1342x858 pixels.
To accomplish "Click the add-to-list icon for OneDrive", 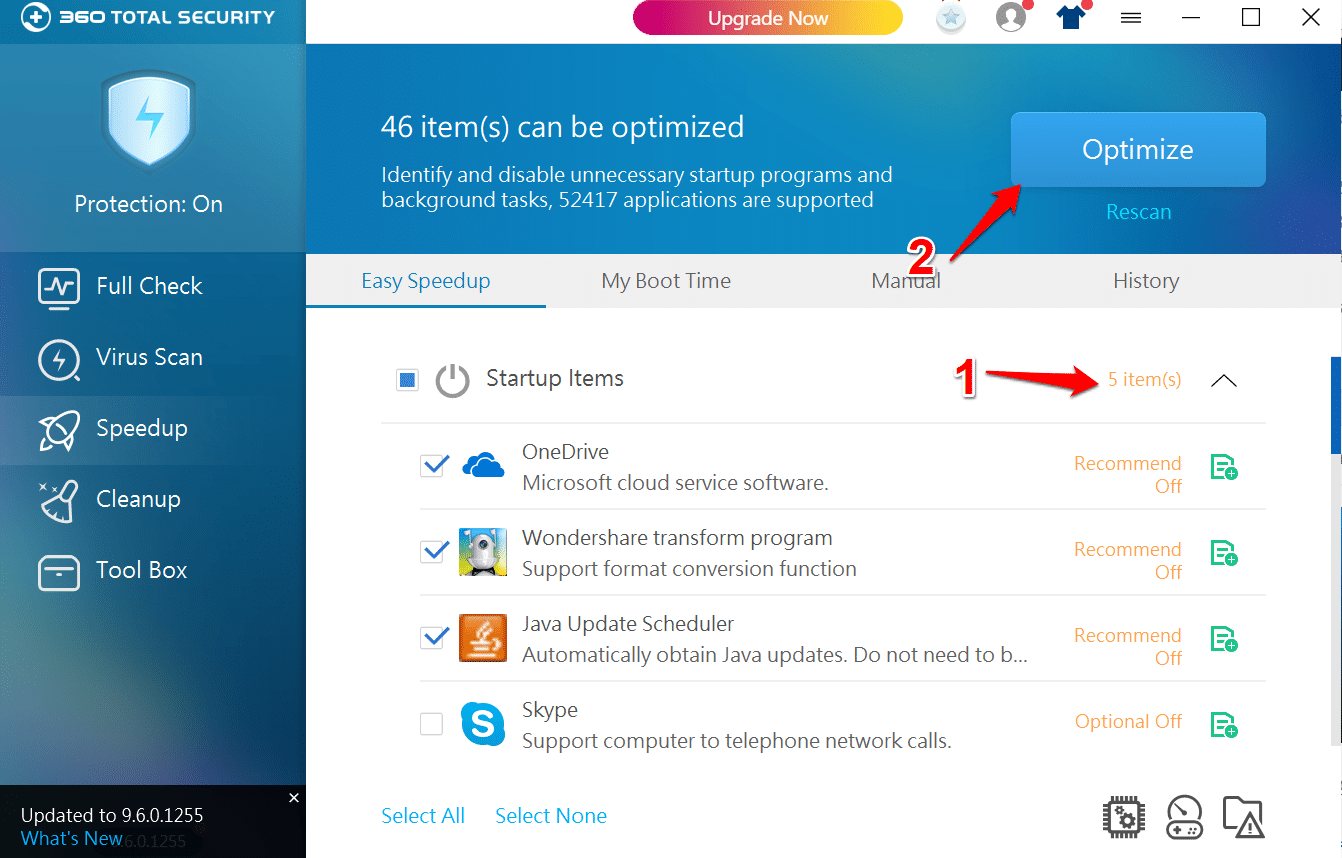I will click(1224, 467).
